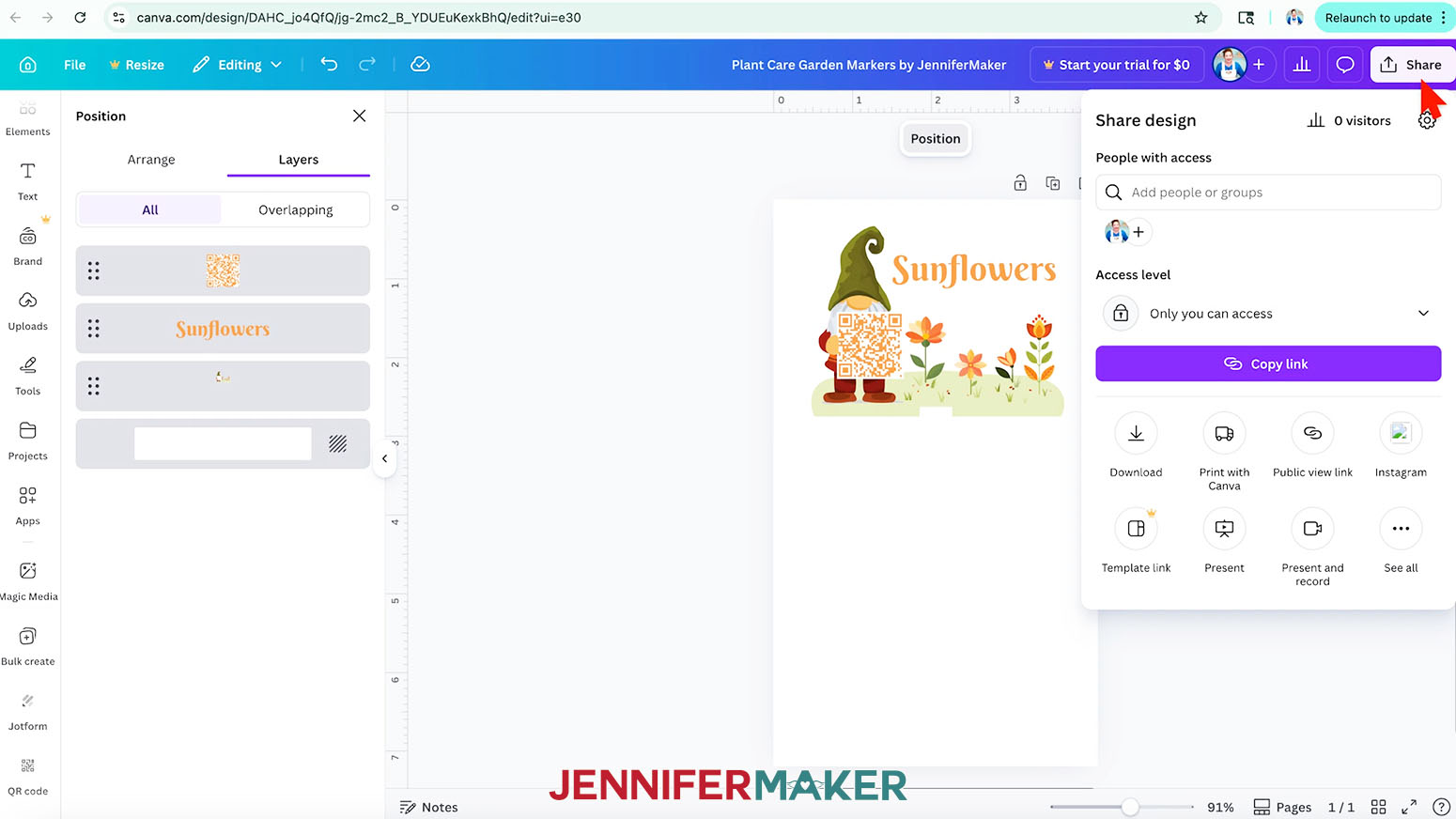Image resolution: width=1456 pixels, height=819 pixels.
Task: Share to Instagram
Action: pyautogui.click(x=1401, y=445)
